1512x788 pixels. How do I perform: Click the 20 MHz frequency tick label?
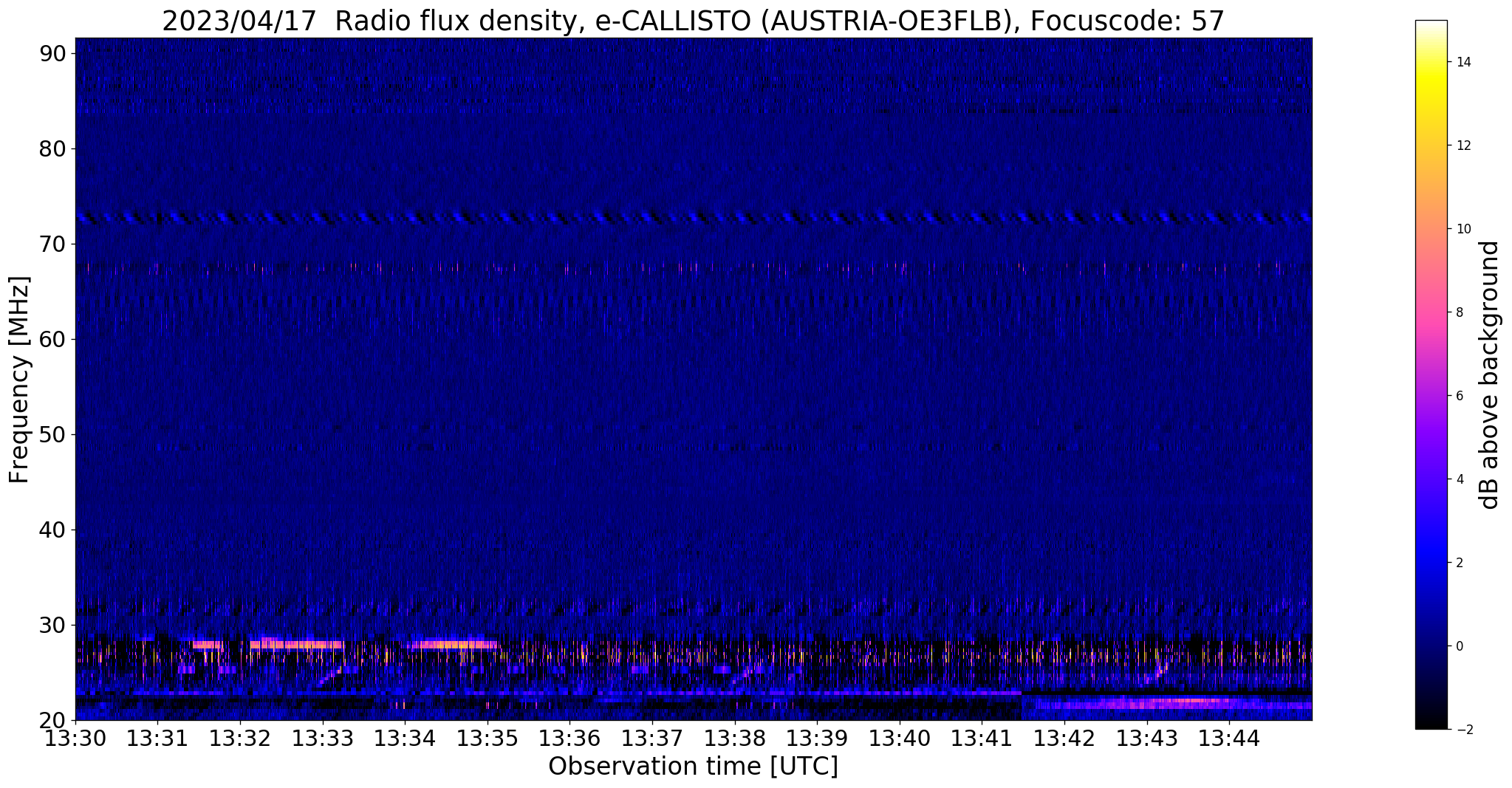52,720
